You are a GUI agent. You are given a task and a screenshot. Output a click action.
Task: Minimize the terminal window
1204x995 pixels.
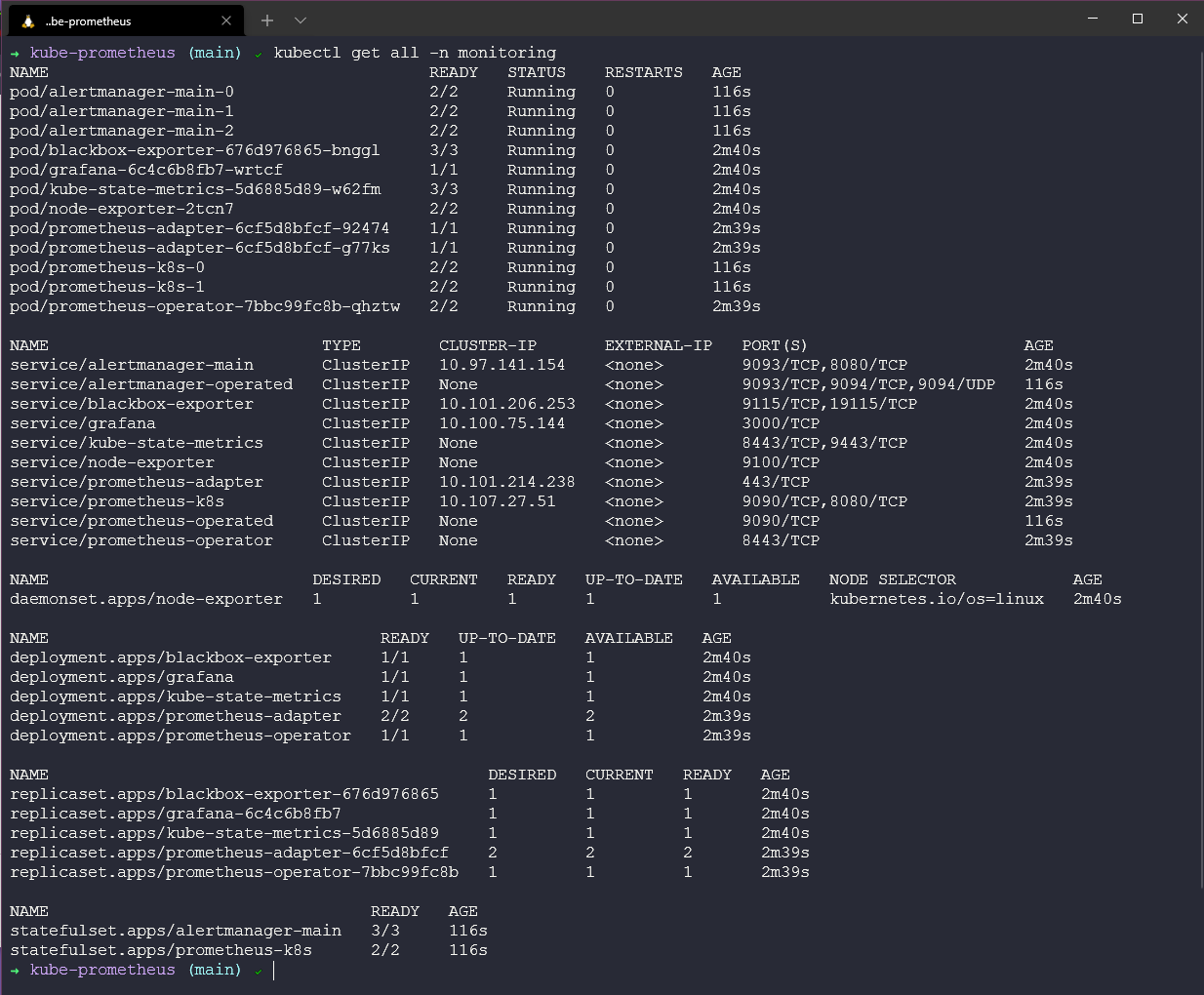(x=1093, y=19)
